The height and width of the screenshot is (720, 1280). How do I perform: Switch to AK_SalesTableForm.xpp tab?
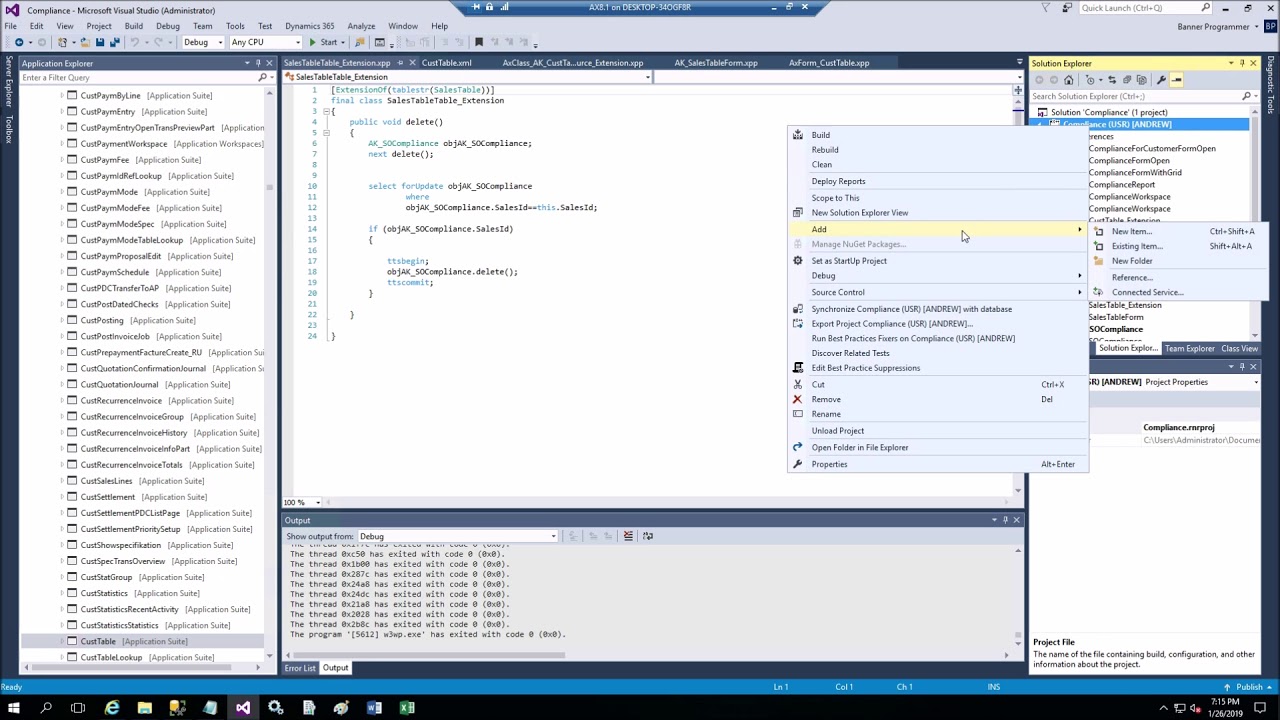click(716, 63)
